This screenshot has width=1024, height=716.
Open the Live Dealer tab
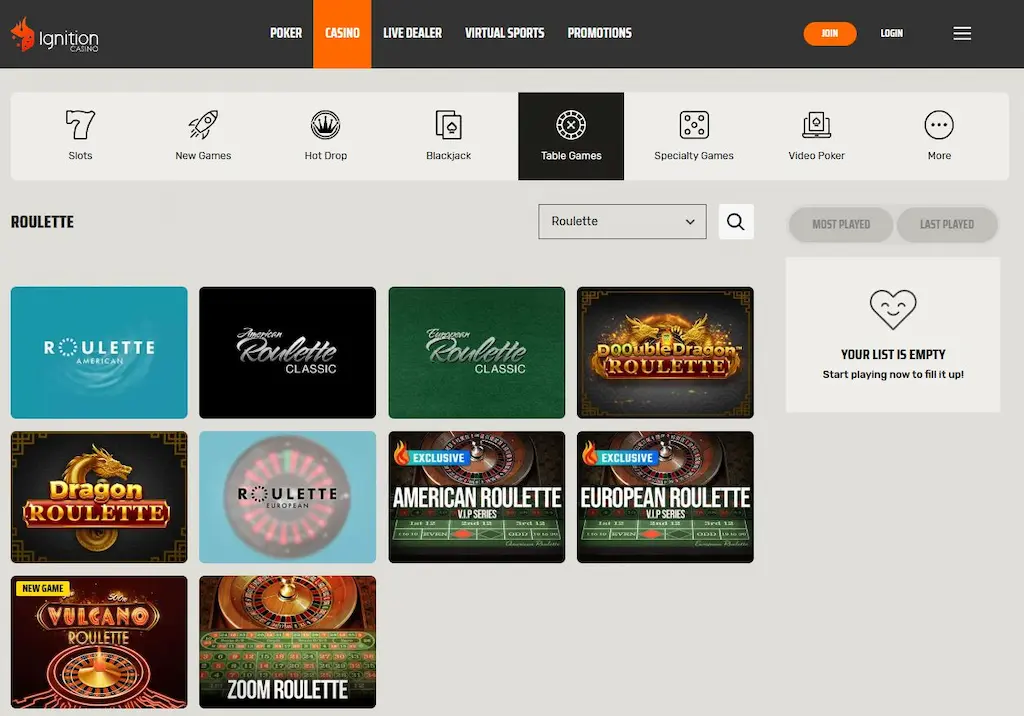[413, 33]
